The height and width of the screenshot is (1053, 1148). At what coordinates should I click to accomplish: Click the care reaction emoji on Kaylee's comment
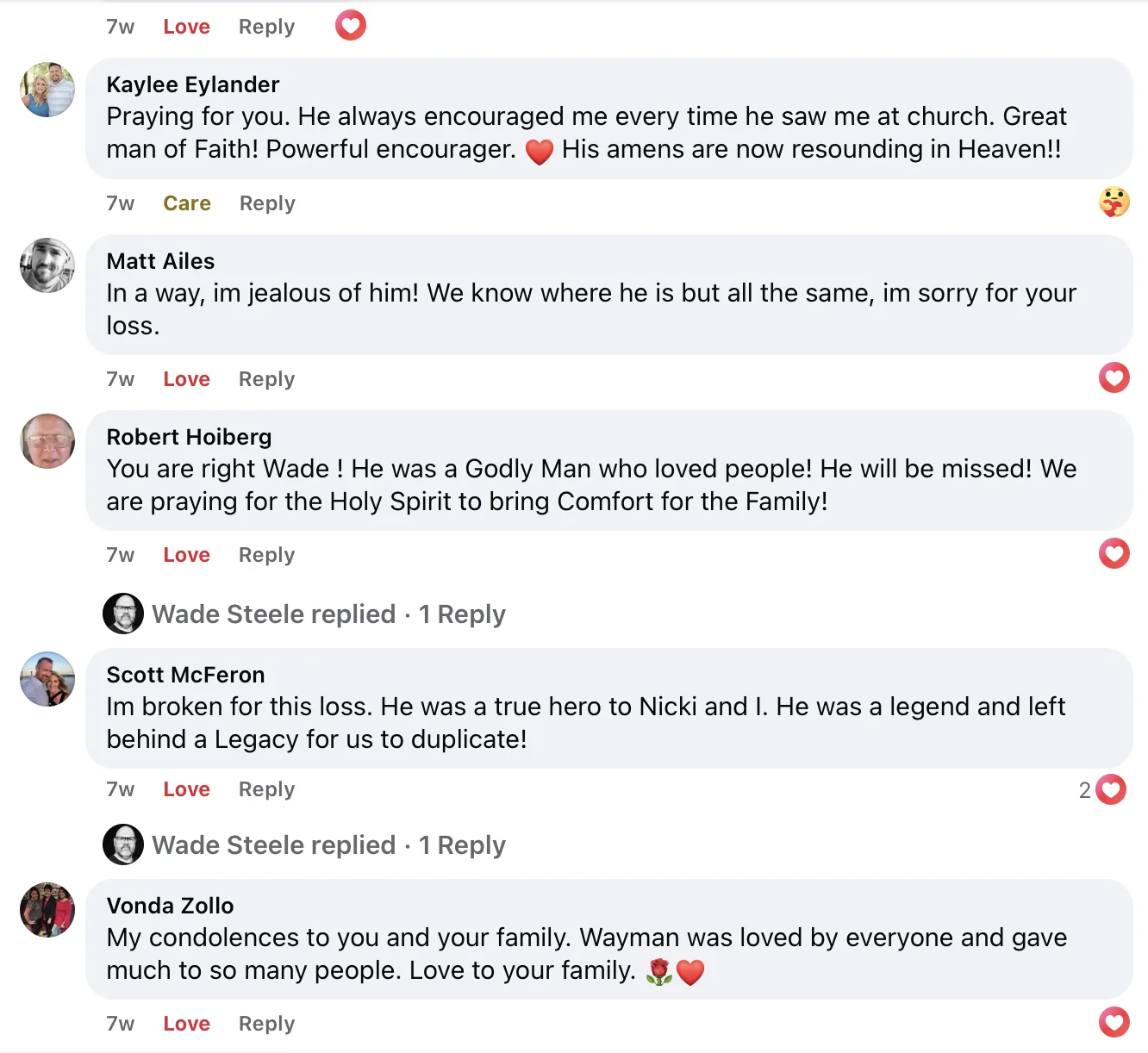point(1114,202)
